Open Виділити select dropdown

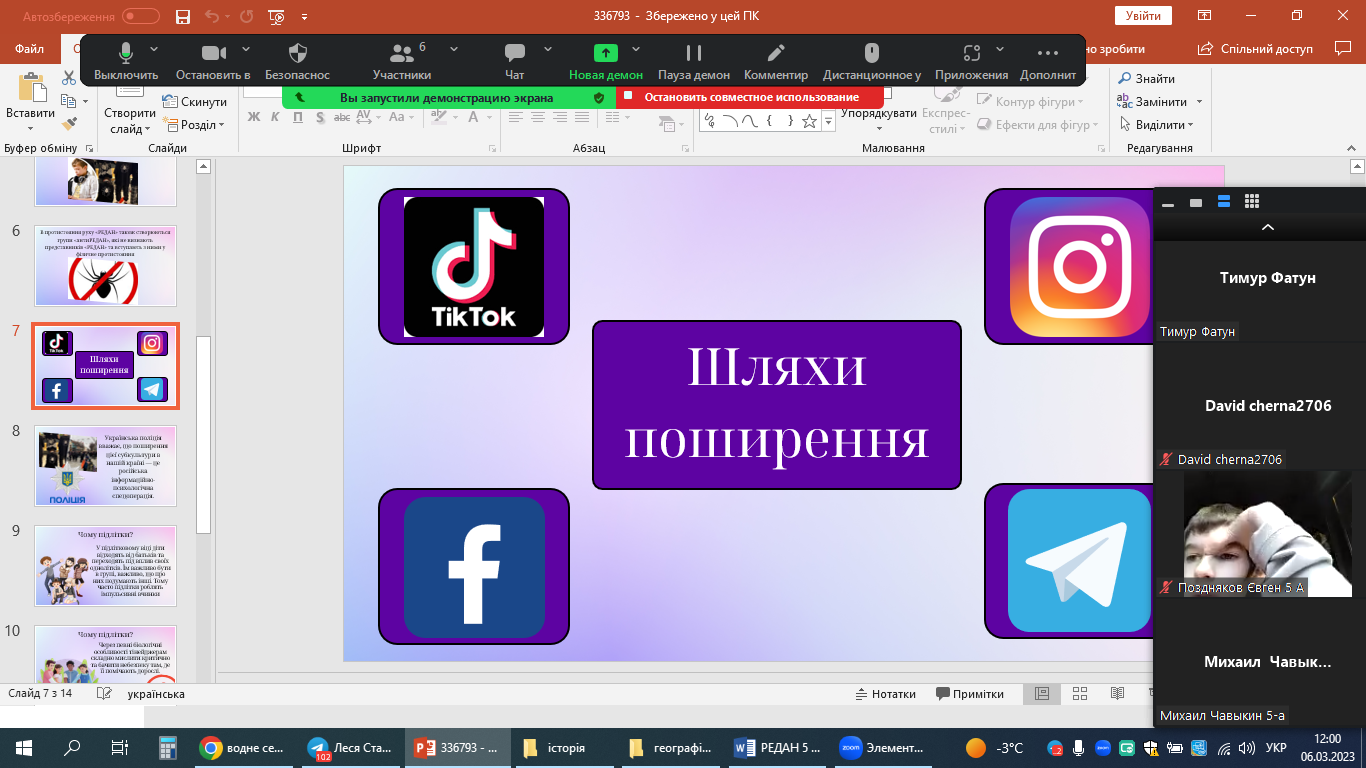(1156, 125)
